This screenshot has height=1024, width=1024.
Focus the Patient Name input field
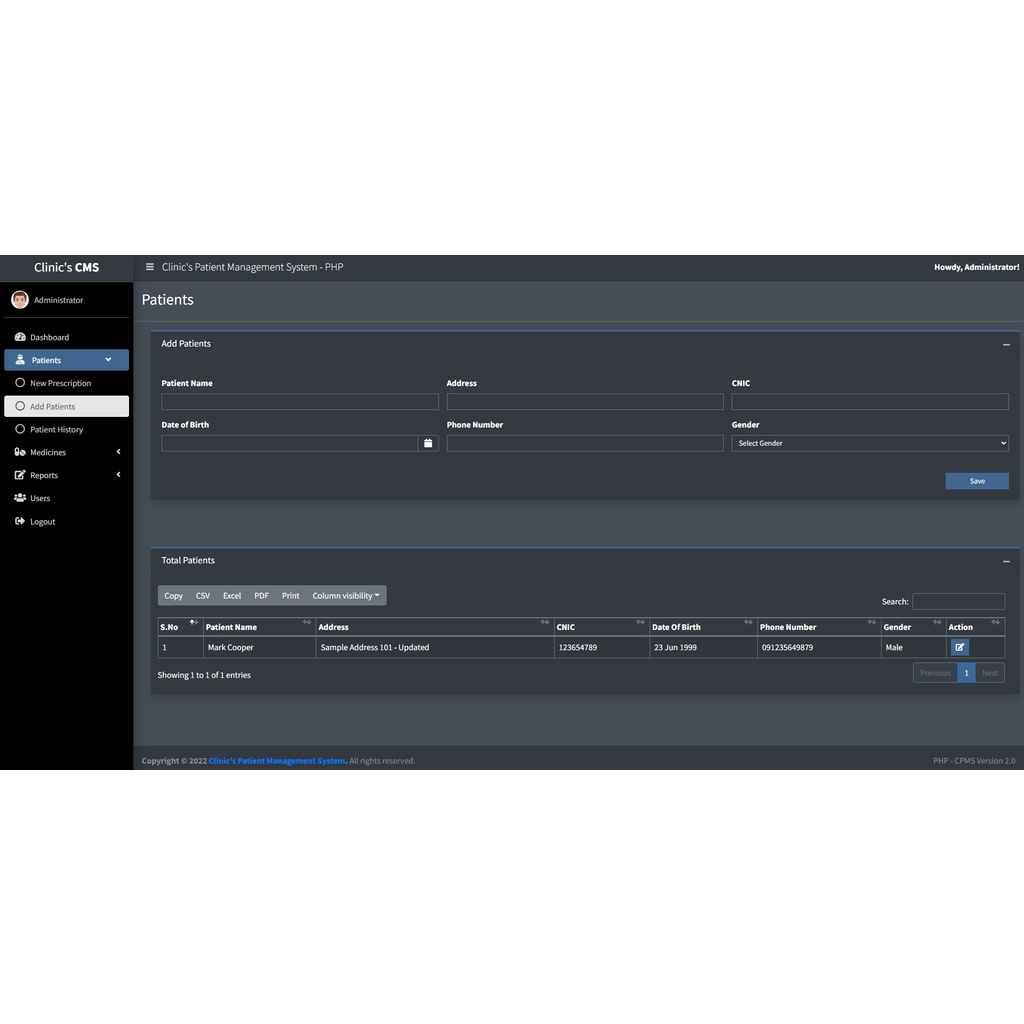[x=300, y=402]
